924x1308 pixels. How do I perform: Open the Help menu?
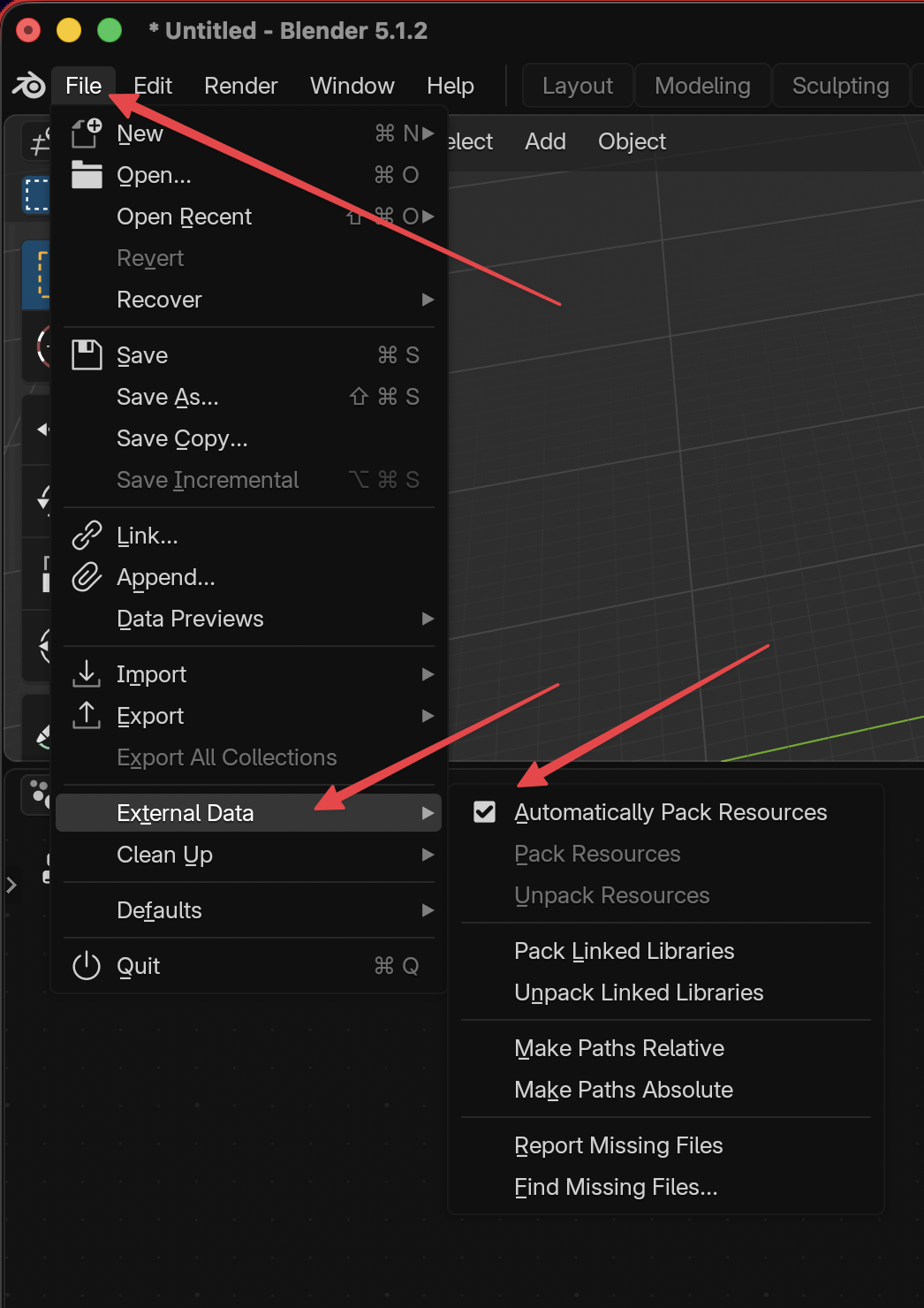coord(451,86)
